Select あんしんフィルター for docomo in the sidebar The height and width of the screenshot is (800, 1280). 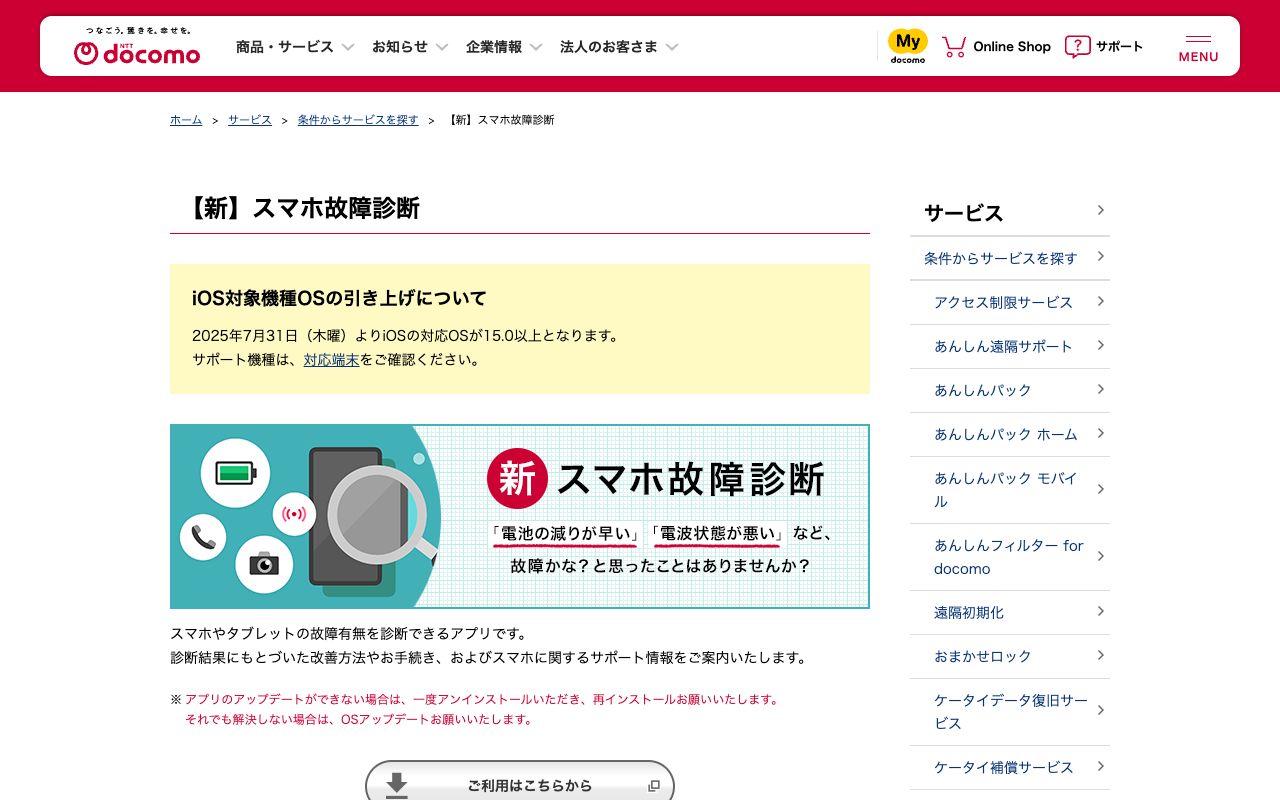1009,557
